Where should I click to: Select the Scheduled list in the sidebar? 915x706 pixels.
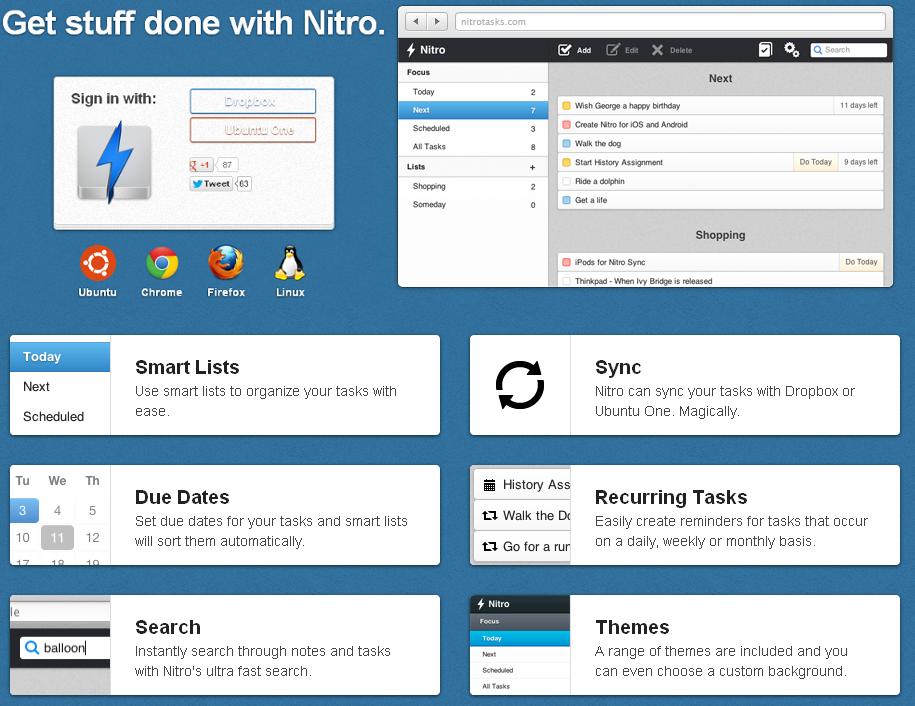(431, 128)
